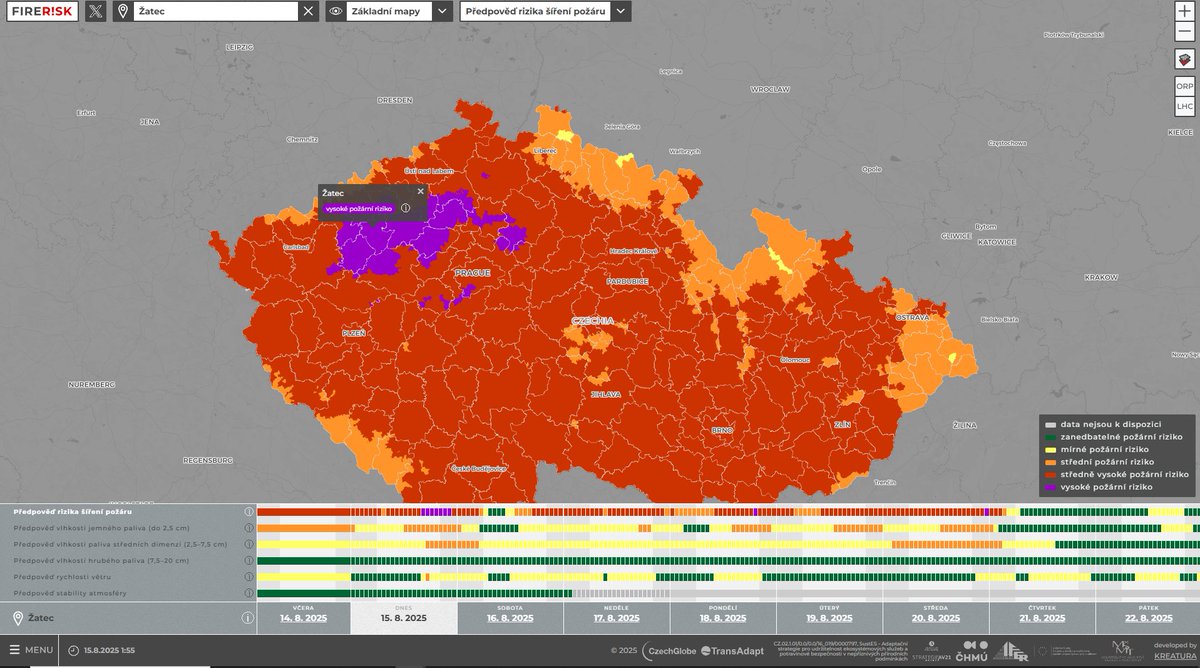1200x668 pixels.
Task: Click the orange střední požární riziko legend swatch
Action: coord(1050,462)
